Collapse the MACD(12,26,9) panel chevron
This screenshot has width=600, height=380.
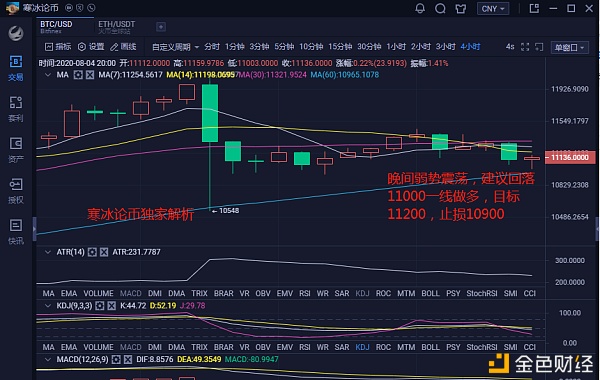(47, 359)
